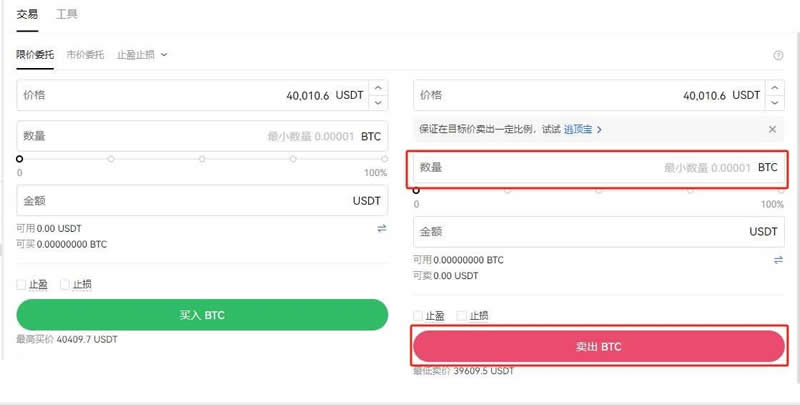800x405 pixels.
Task: Click swap icon beside sell available BTC
Action: point(778,260)
